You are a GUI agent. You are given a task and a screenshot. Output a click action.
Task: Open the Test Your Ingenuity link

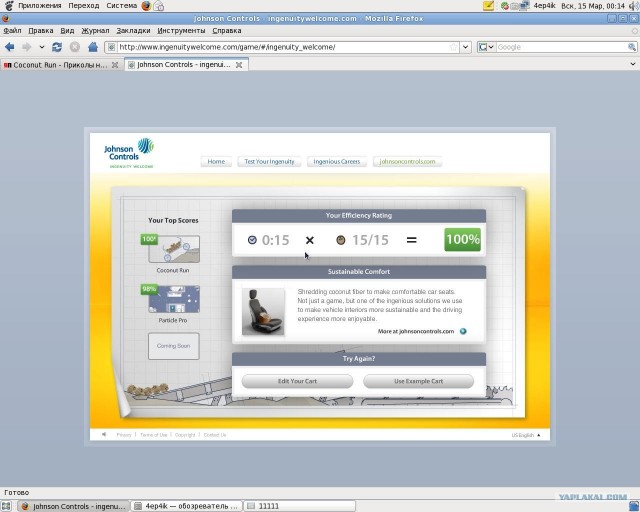[x=269, y=162]
